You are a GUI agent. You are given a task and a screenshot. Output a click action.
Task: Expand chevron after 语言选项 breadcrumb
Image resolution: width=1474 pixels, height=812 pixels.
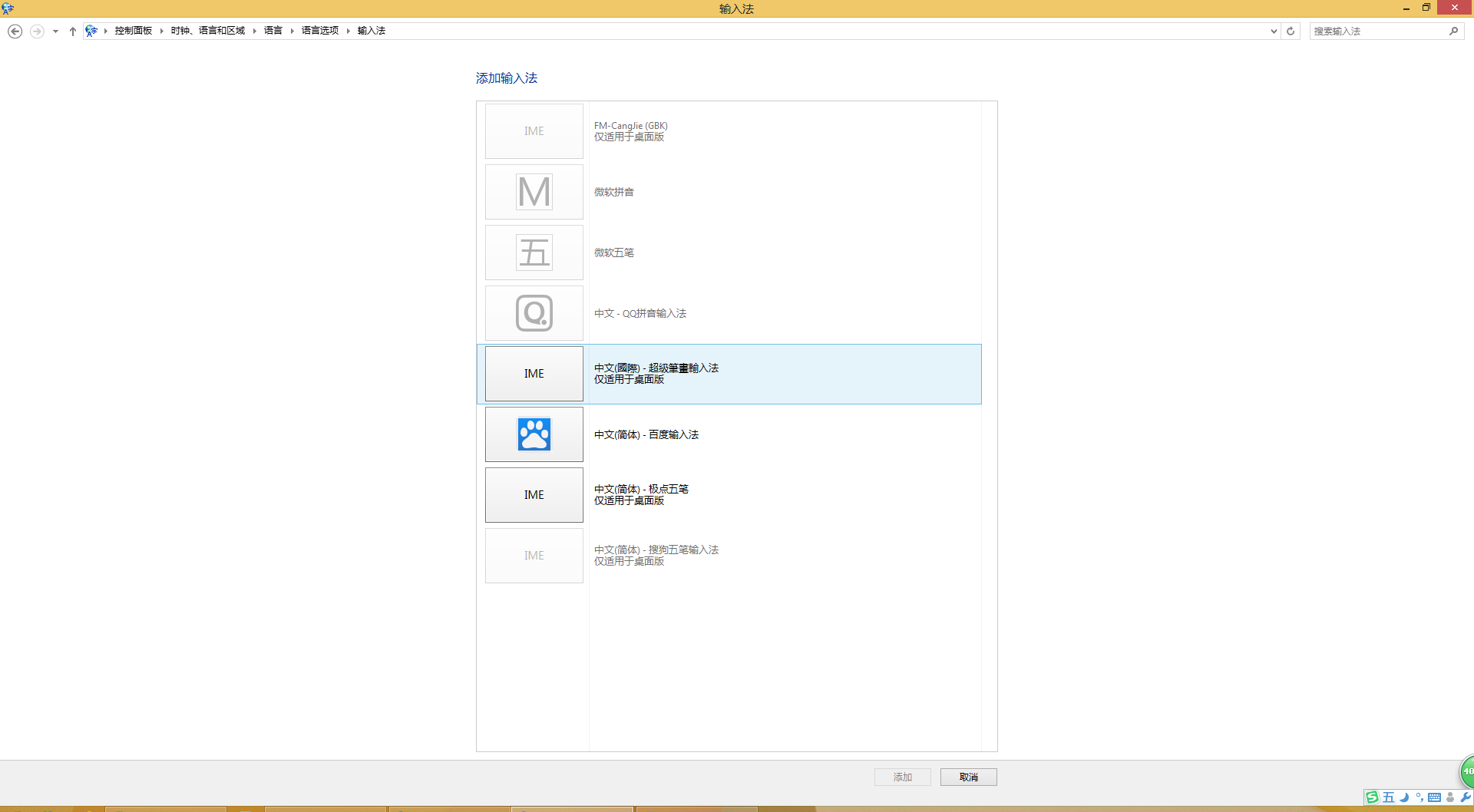(349, 31)
